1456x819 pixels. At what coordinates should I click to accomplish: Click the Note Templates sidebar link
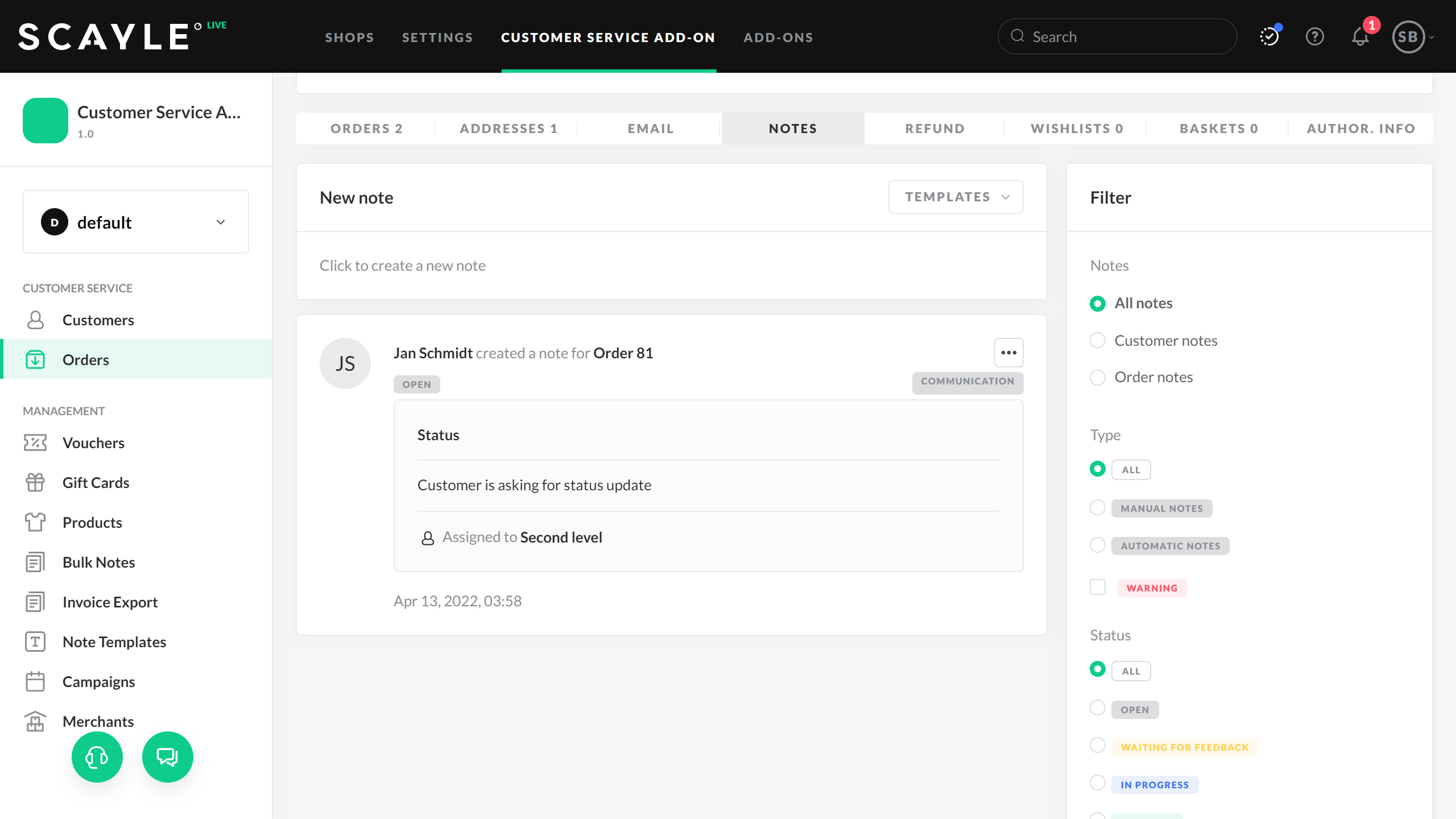click(114, 642)
